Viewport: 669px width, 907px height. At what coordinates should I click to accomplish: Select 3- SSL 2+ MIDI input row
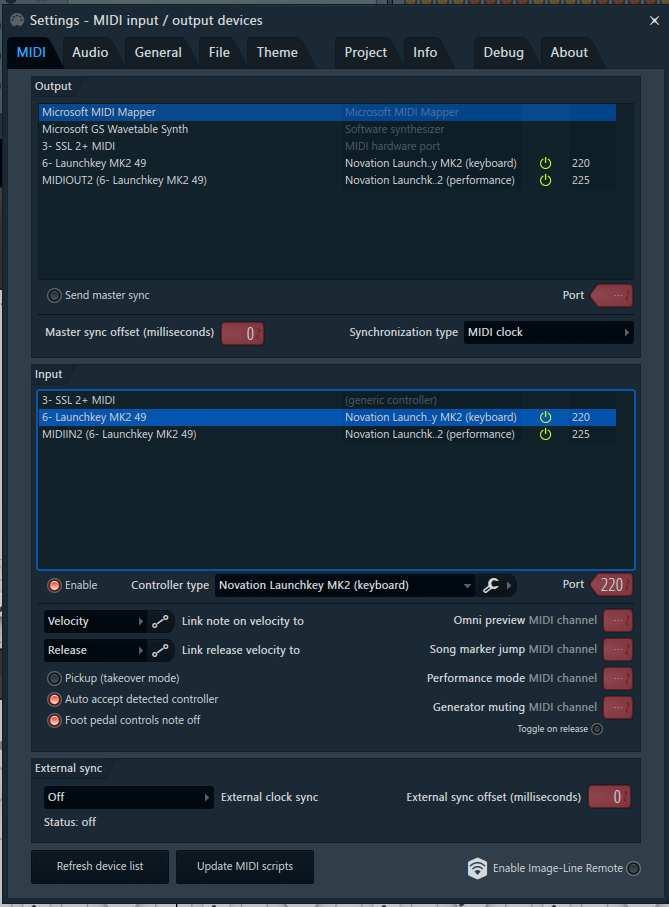pyautogui.click(x=327, y=400)
